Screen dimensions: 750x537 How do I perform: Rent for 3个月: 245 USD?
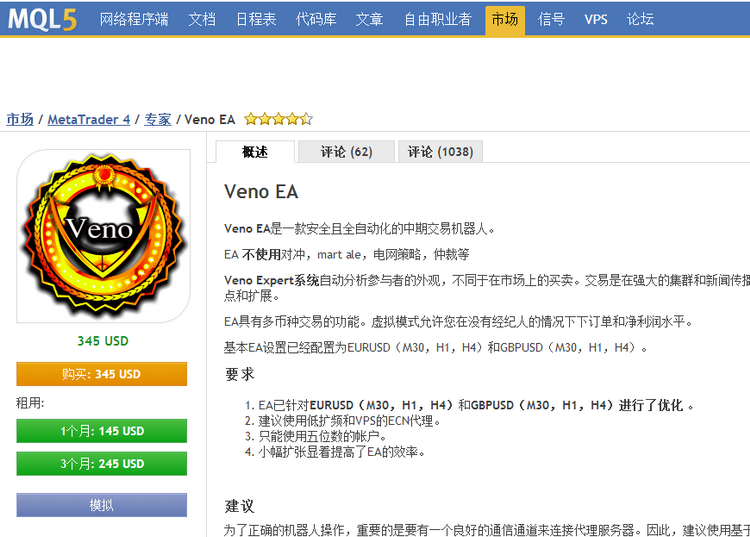tap(101, 463)
